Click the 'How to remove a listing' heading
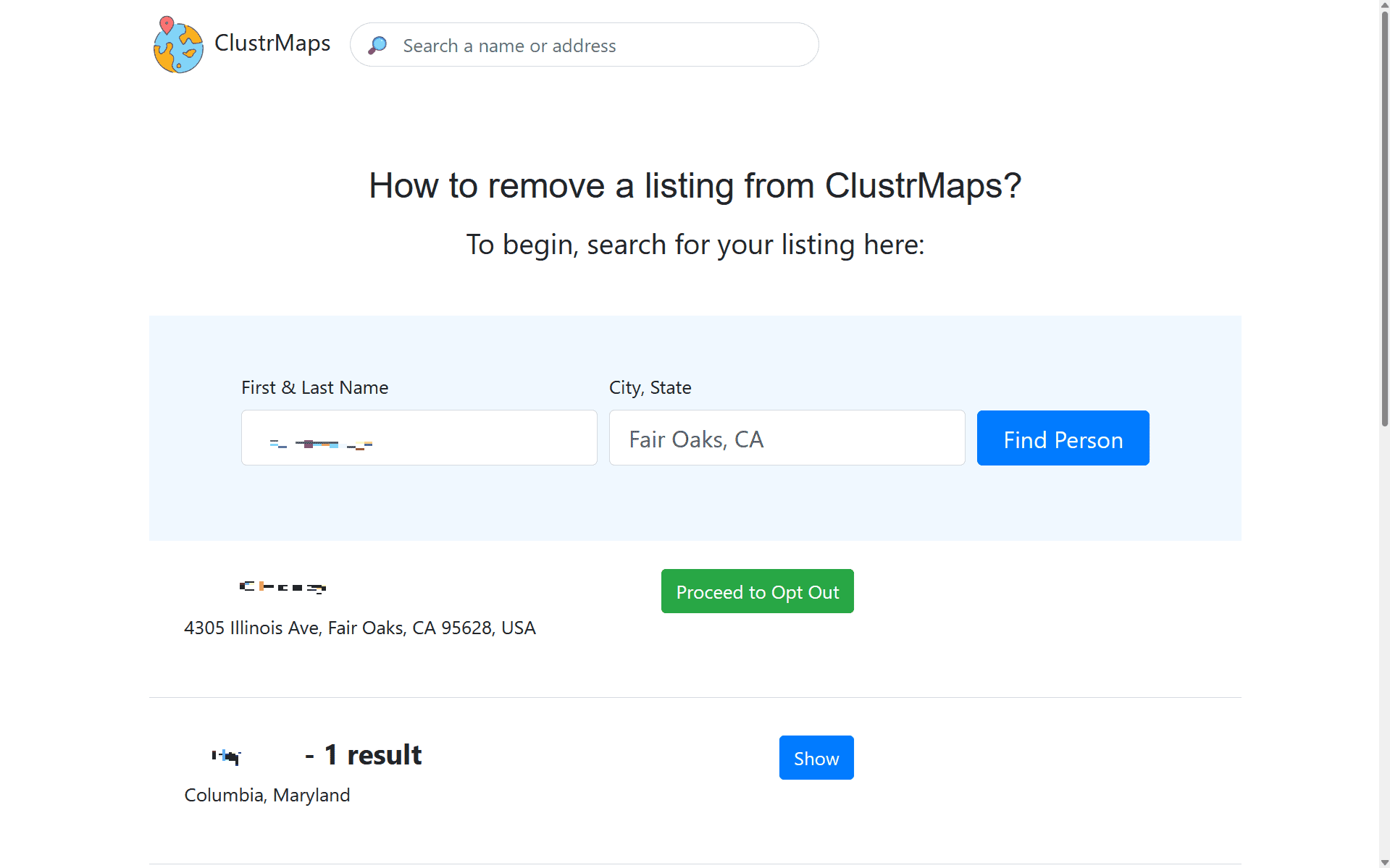Image resolution: width=1390 pixels, height=868 pixels. 695,185
